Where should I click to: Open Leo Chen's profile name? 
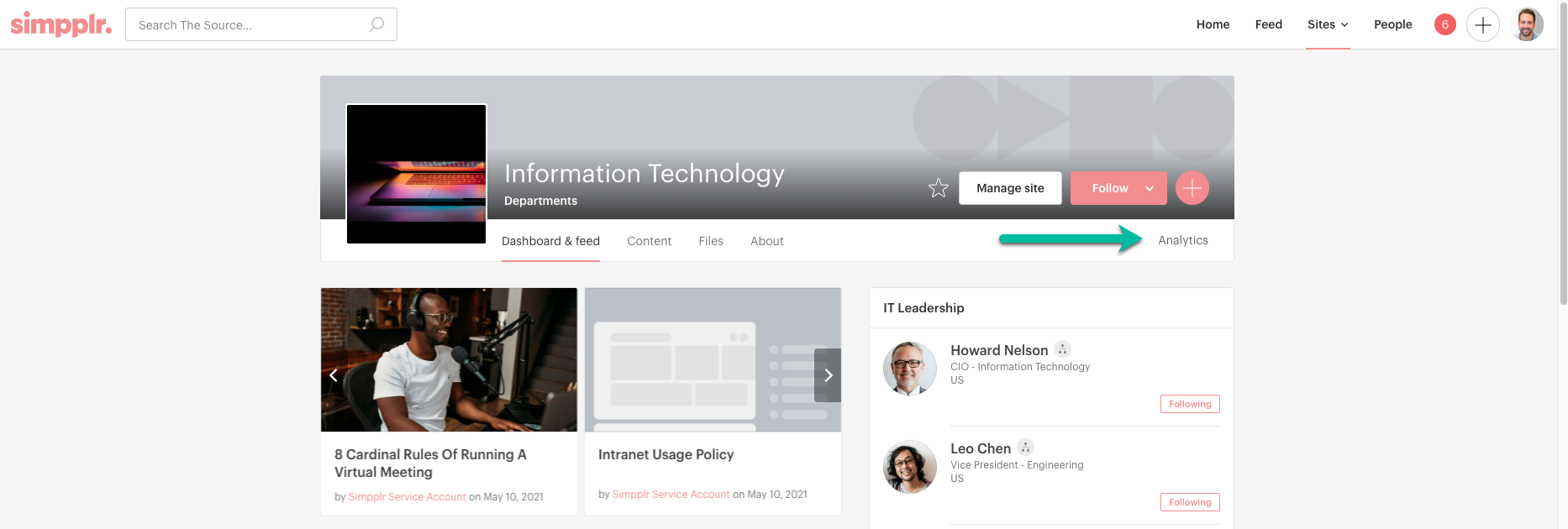tap(981, 448)
